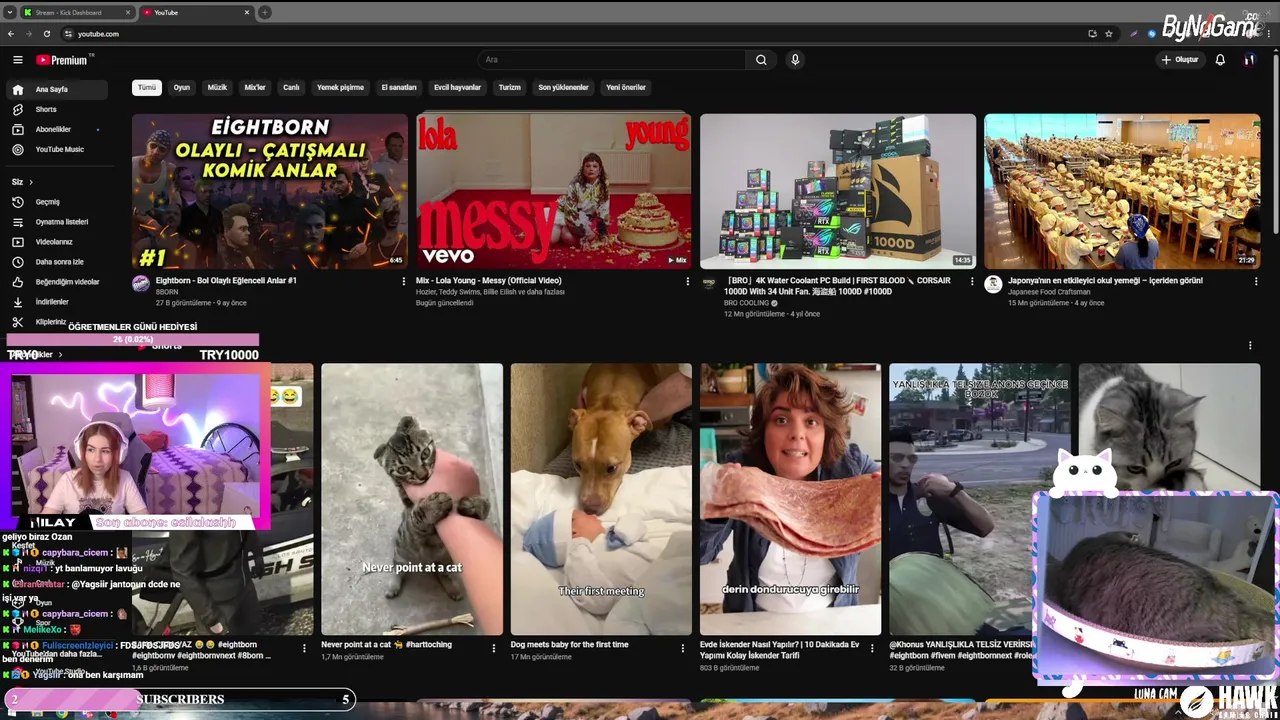Open a new browser tab with plus
Screen dimensions: 1280x720
pyautogui.click(x=264, y=13)
